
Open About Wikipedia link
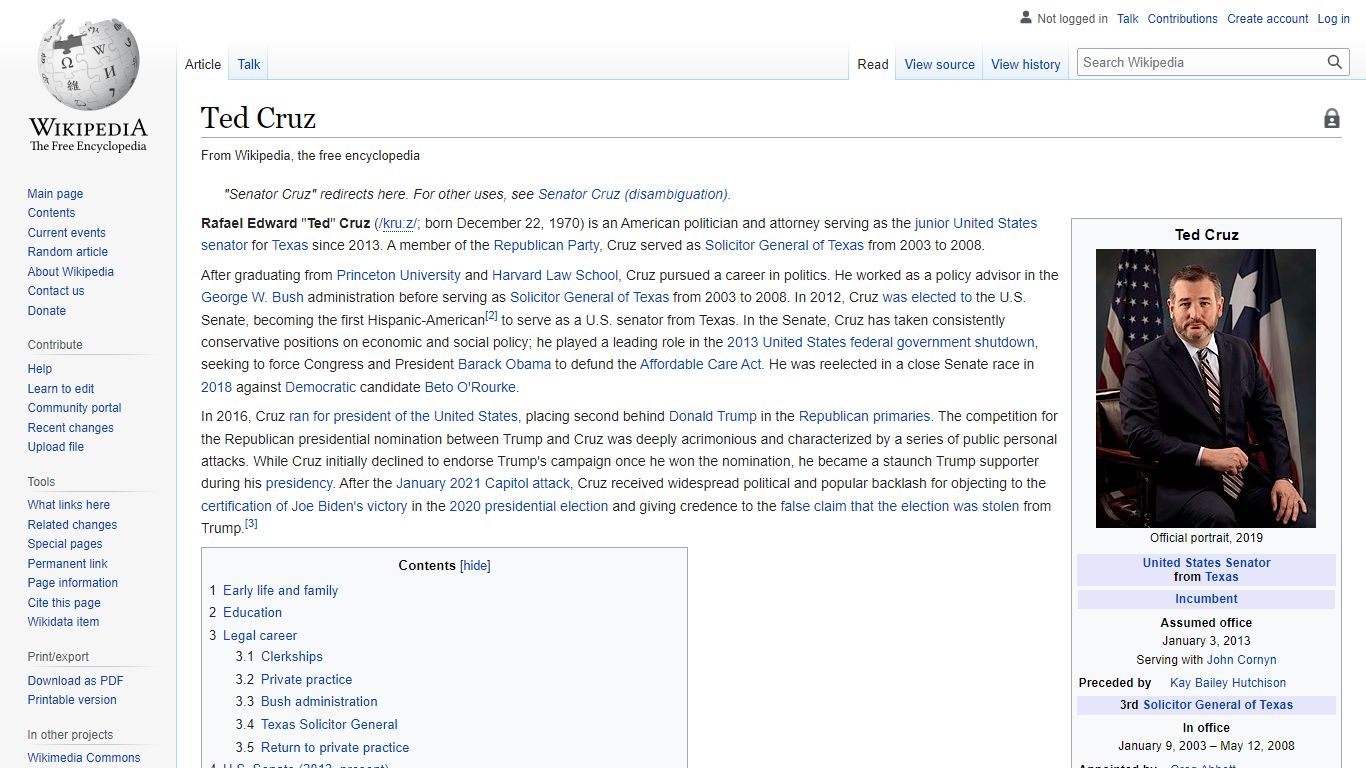coord(70,272)
